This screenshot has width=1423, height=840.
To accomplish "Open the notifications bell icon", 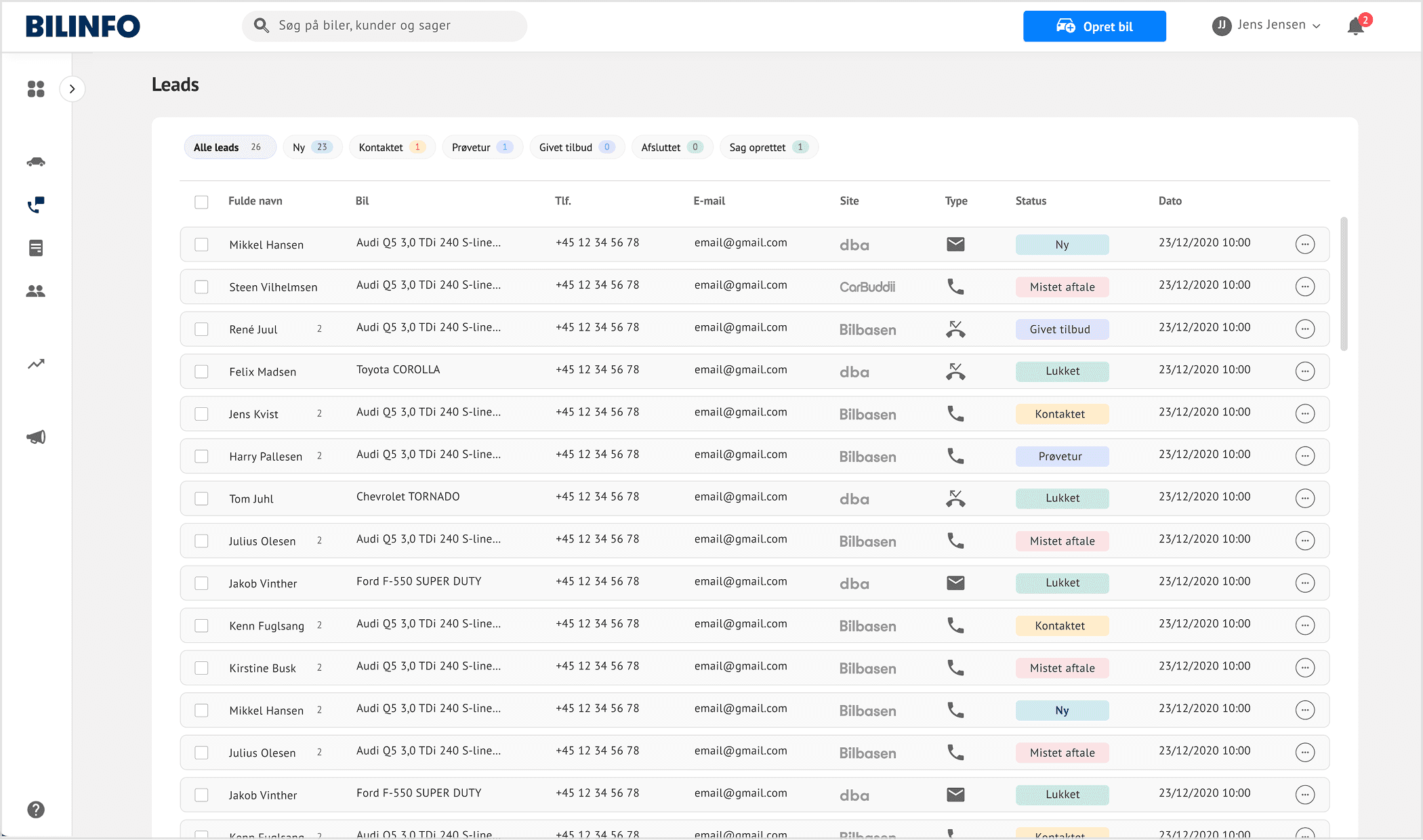I will coord(1355,26).
